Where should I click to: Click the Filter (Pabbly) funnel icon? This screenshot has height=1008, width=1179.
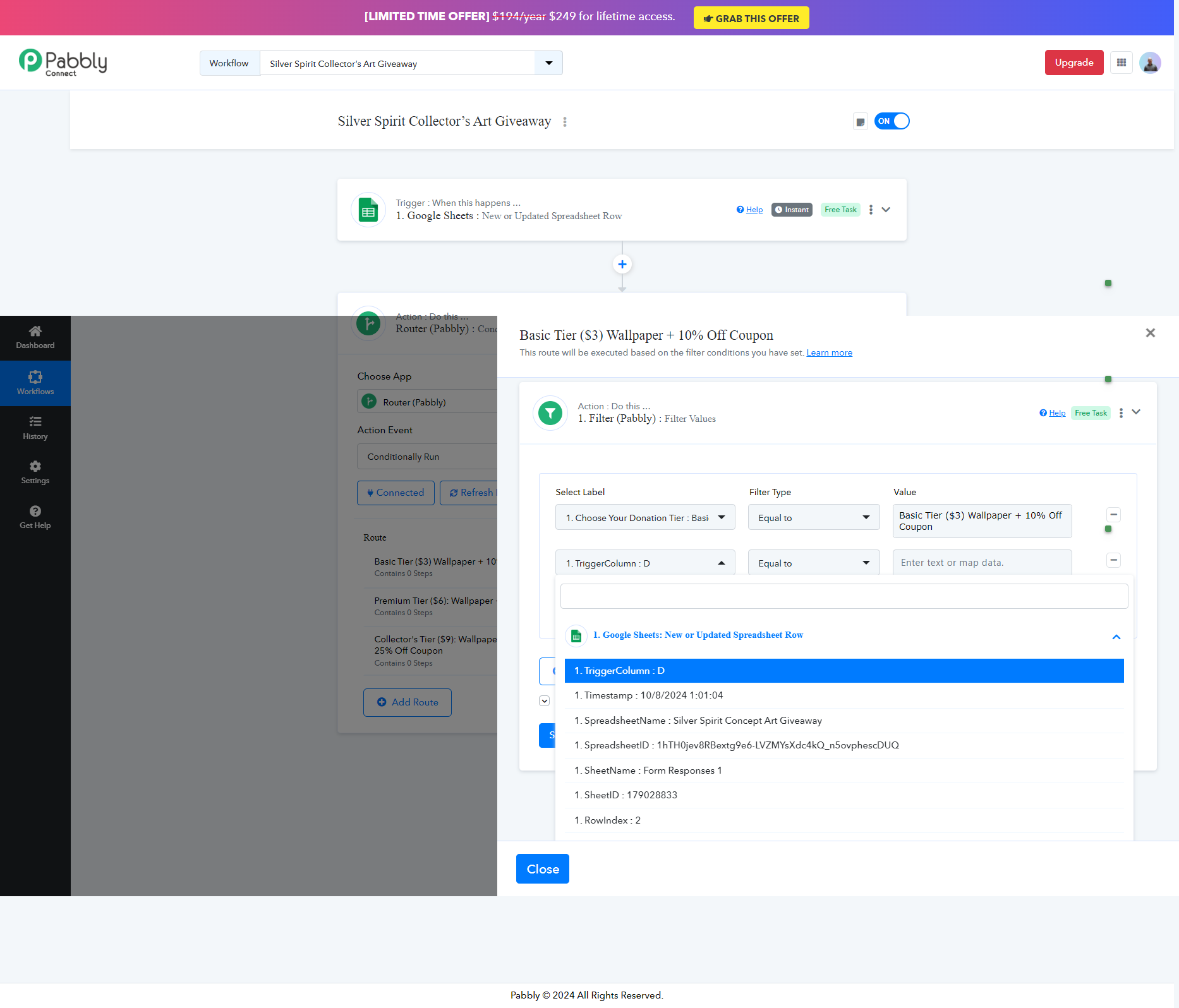[550, 413]
